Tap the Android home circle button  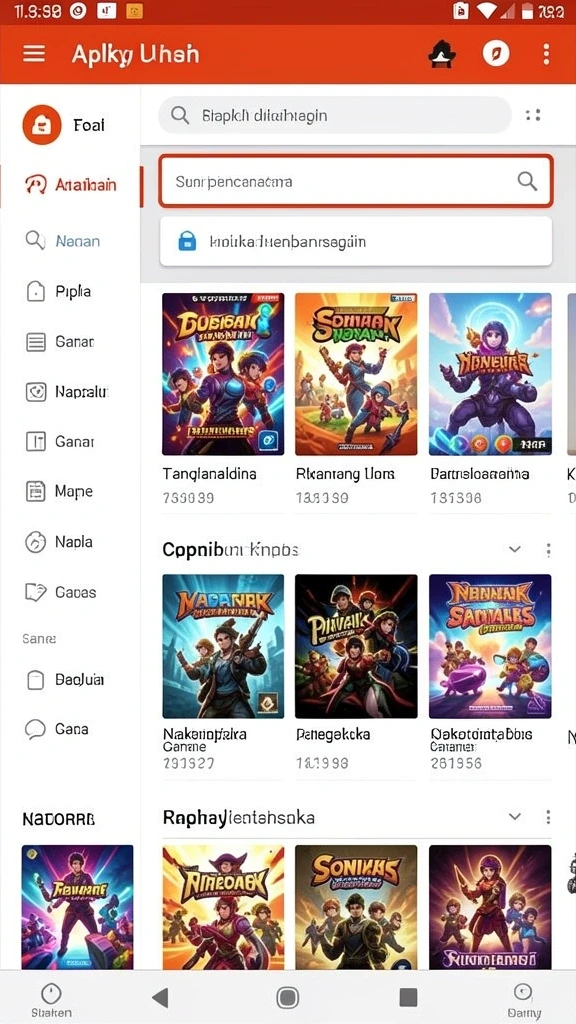click(287, 997)
